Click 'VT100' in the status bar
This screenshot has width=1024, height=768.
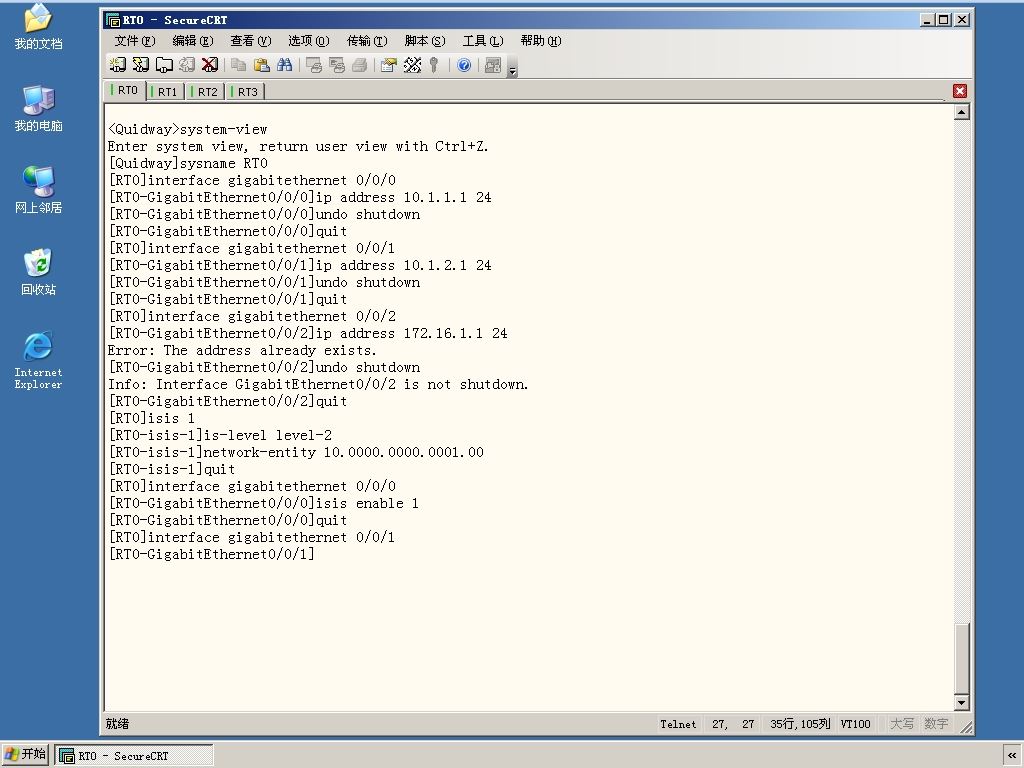pyautogui.click(x=856, y=724)
